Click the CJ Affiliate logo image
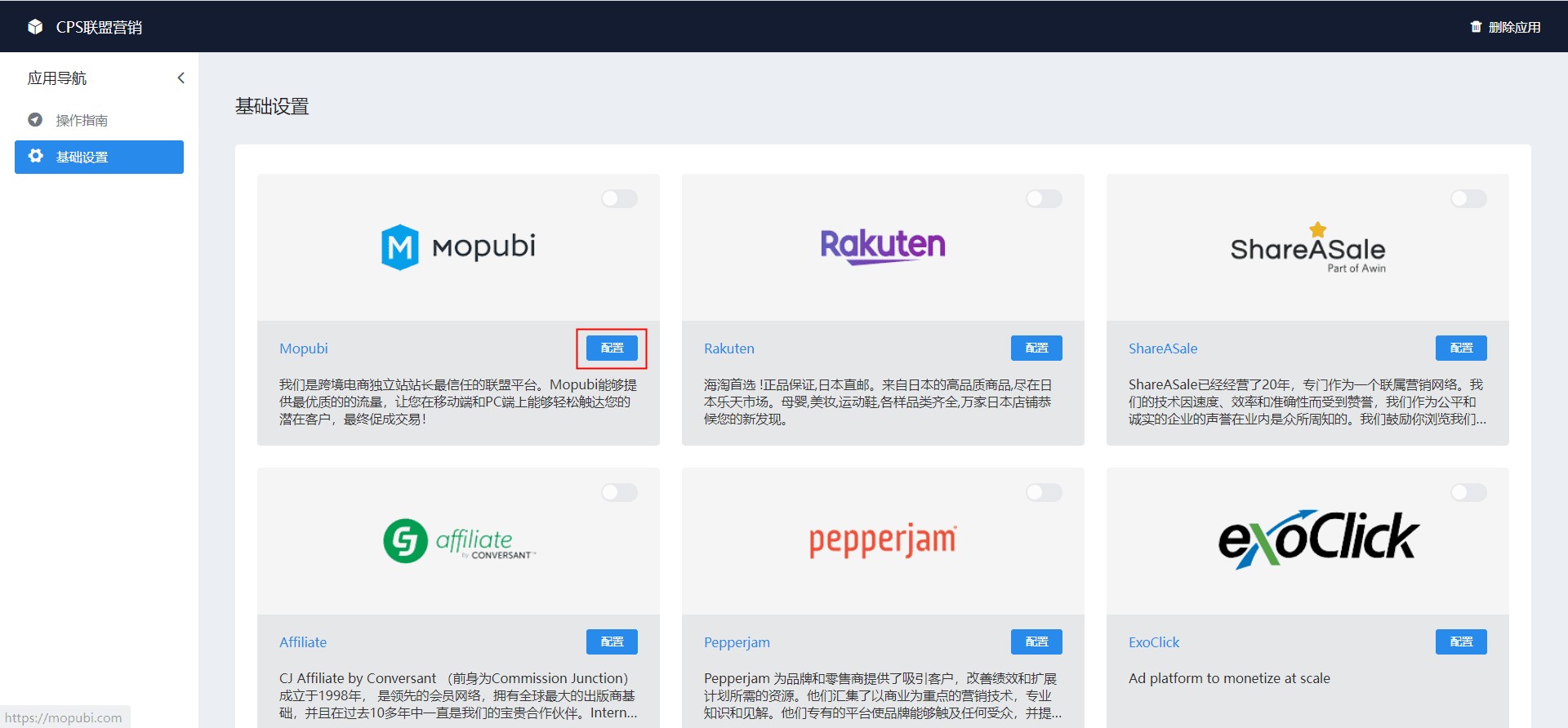 pos(459,541)
